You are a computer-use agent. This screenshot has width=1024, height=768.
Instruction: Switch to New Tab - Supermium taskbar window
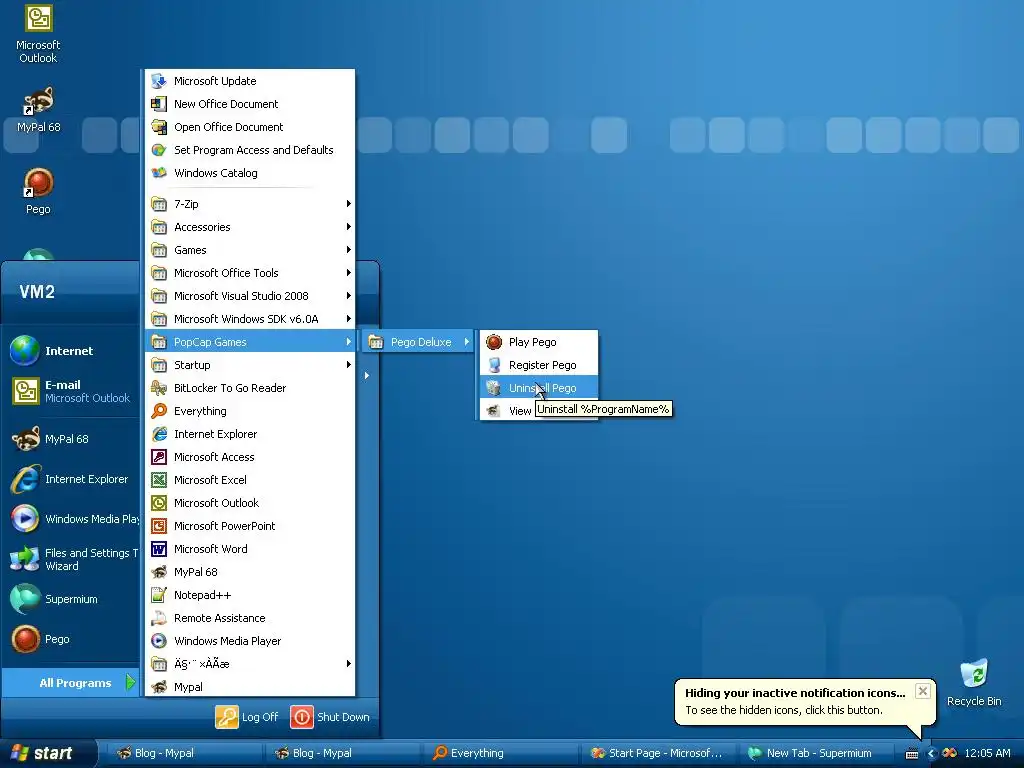pyautogui.click(x=816, y=753)
